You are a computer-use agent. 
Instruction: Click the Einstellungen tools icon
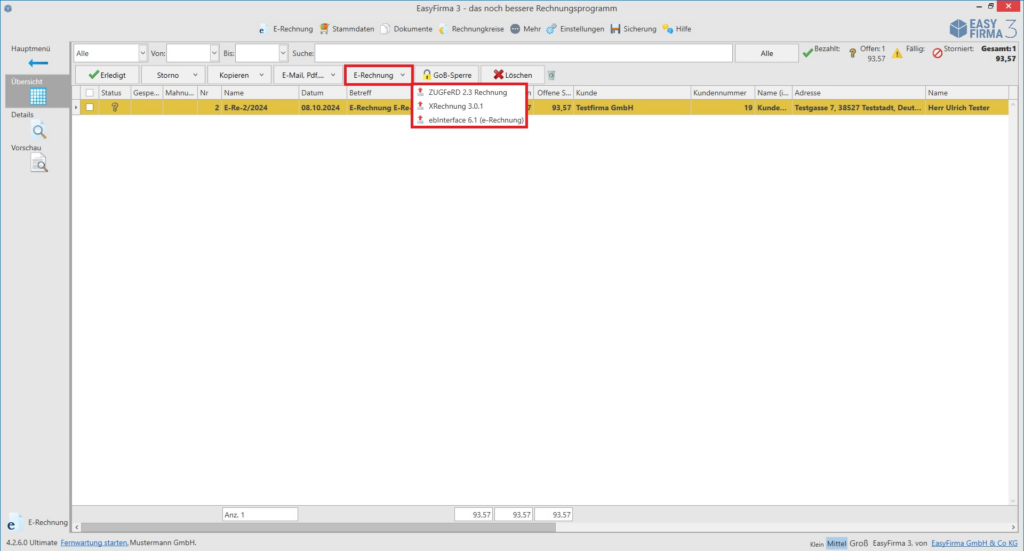[552, 29]
